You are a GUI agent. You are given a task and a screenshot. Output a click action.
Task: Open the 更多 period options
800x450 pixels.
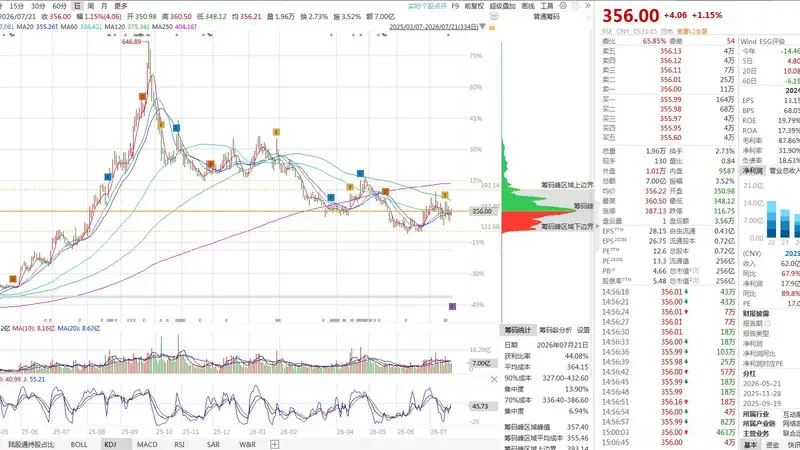(120, 6)
